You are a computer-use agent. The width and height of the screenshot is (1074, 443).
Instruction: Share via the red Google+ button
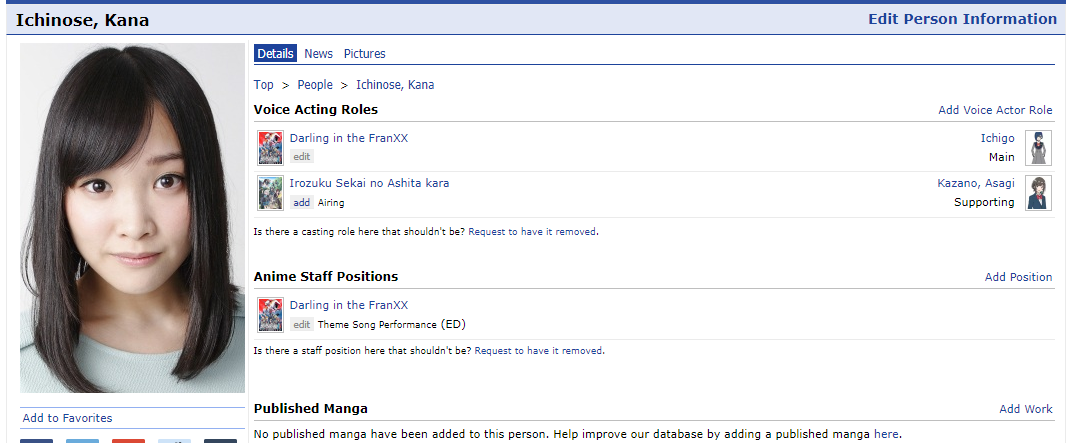pos(128,440)
